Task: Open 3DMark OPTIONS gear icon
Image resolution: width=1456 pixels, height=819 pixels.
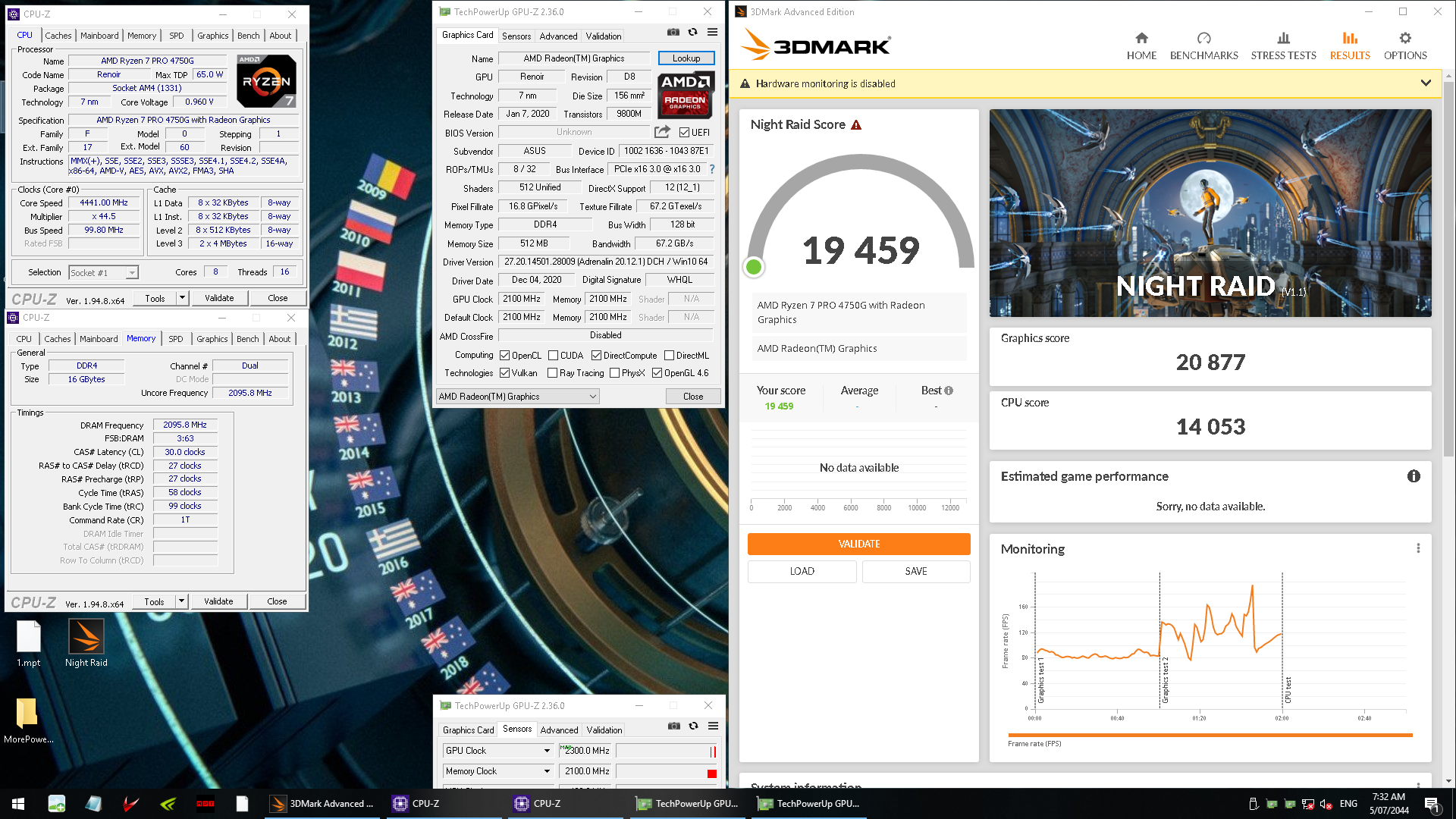Action: (1405, 38)
